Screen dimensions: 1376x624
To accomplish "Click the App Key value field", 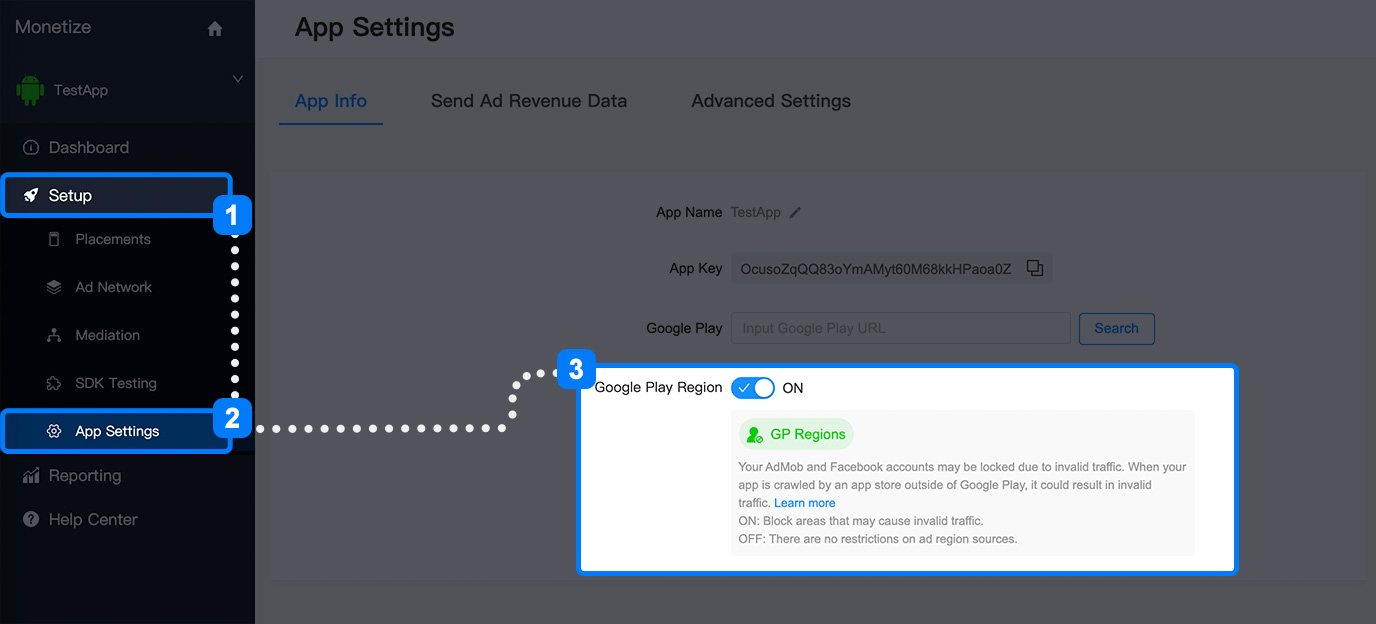I will [x=891, y=268].
